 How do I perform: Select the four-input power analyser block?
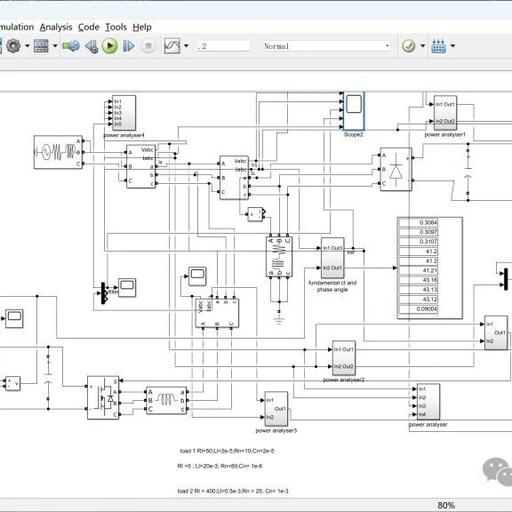428,402
